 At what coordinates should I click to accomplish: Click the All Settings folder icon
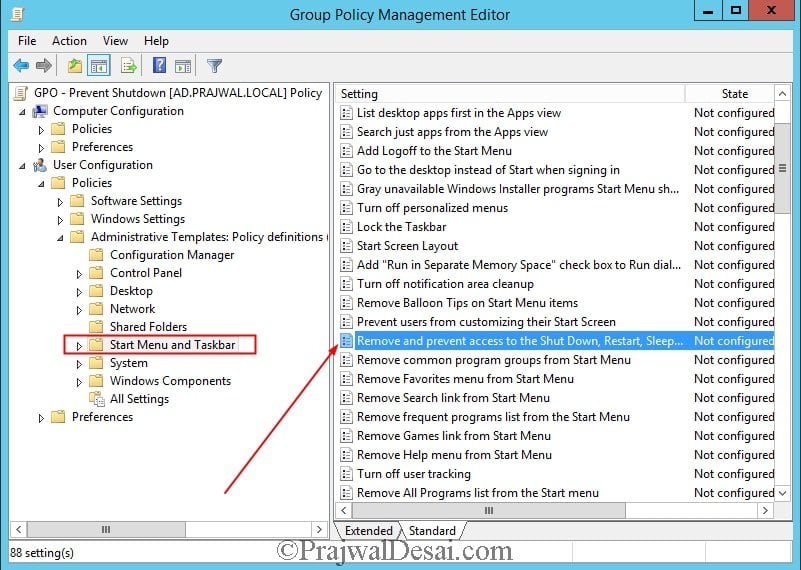(96, 399)
